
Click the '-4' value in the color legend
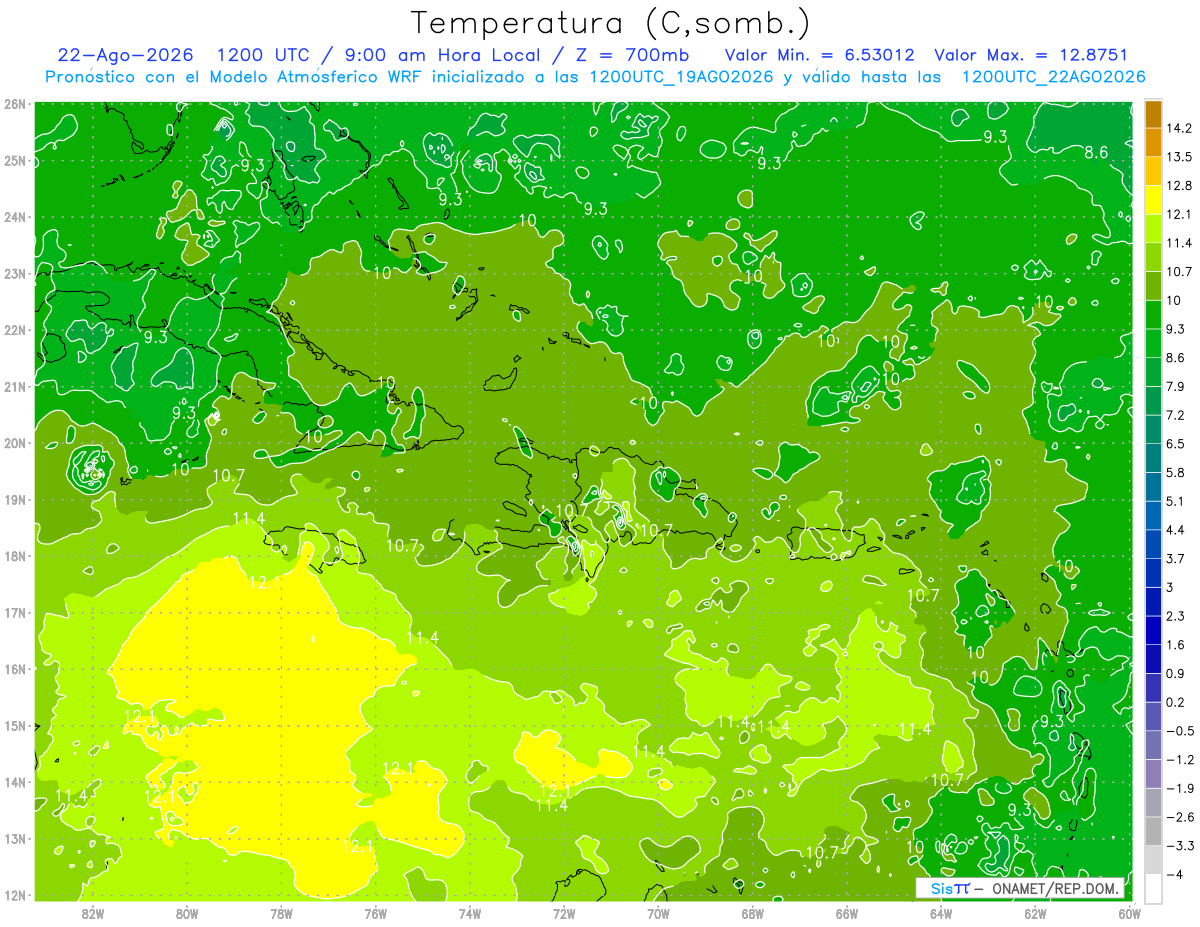tap(1176, 875)
